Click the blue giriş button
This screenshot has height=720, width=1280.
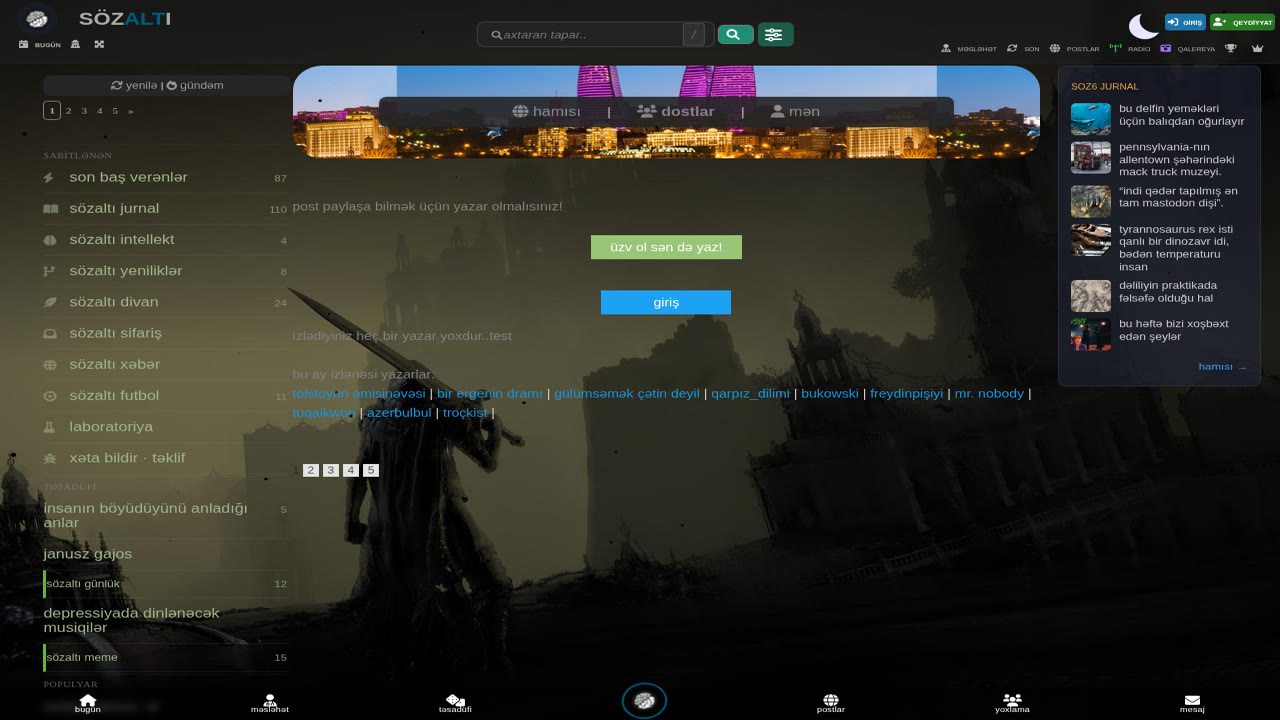pos(666,303)
